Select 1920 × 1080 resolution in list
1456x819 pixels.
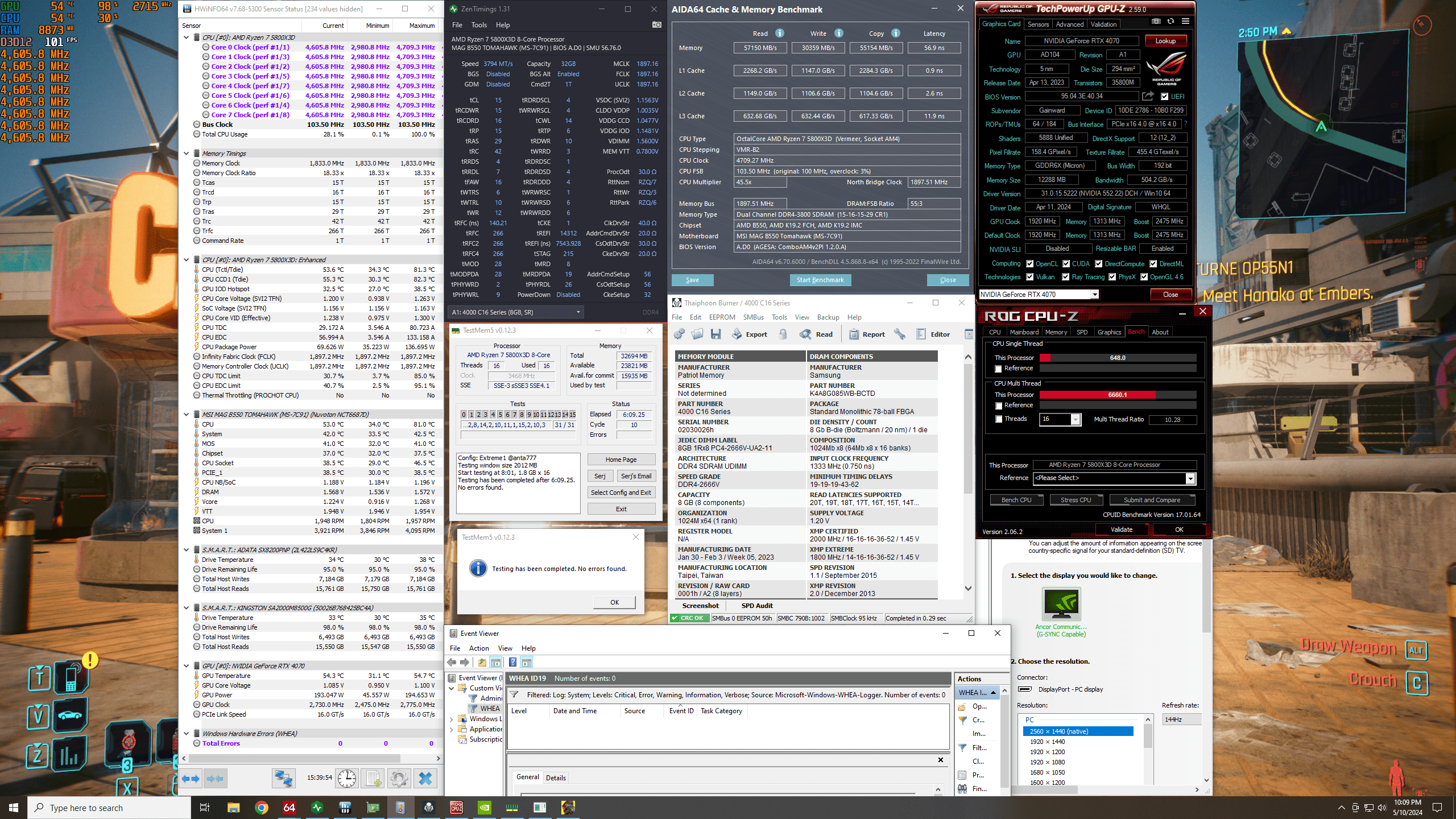pyautogui.click(x=1047, y=762)
